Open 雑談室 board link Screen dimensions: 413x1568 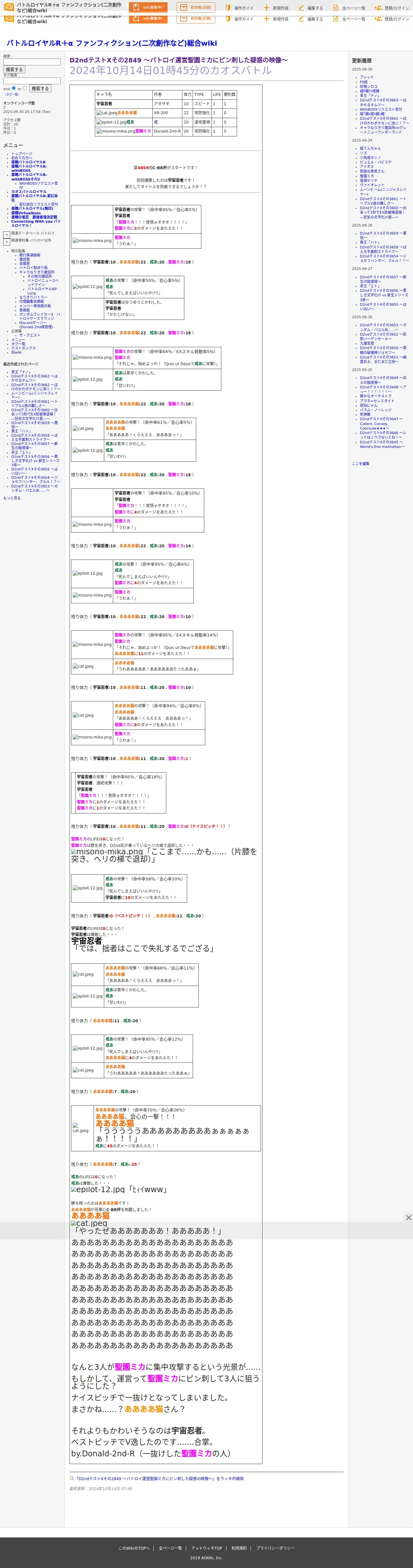(24, 259)
